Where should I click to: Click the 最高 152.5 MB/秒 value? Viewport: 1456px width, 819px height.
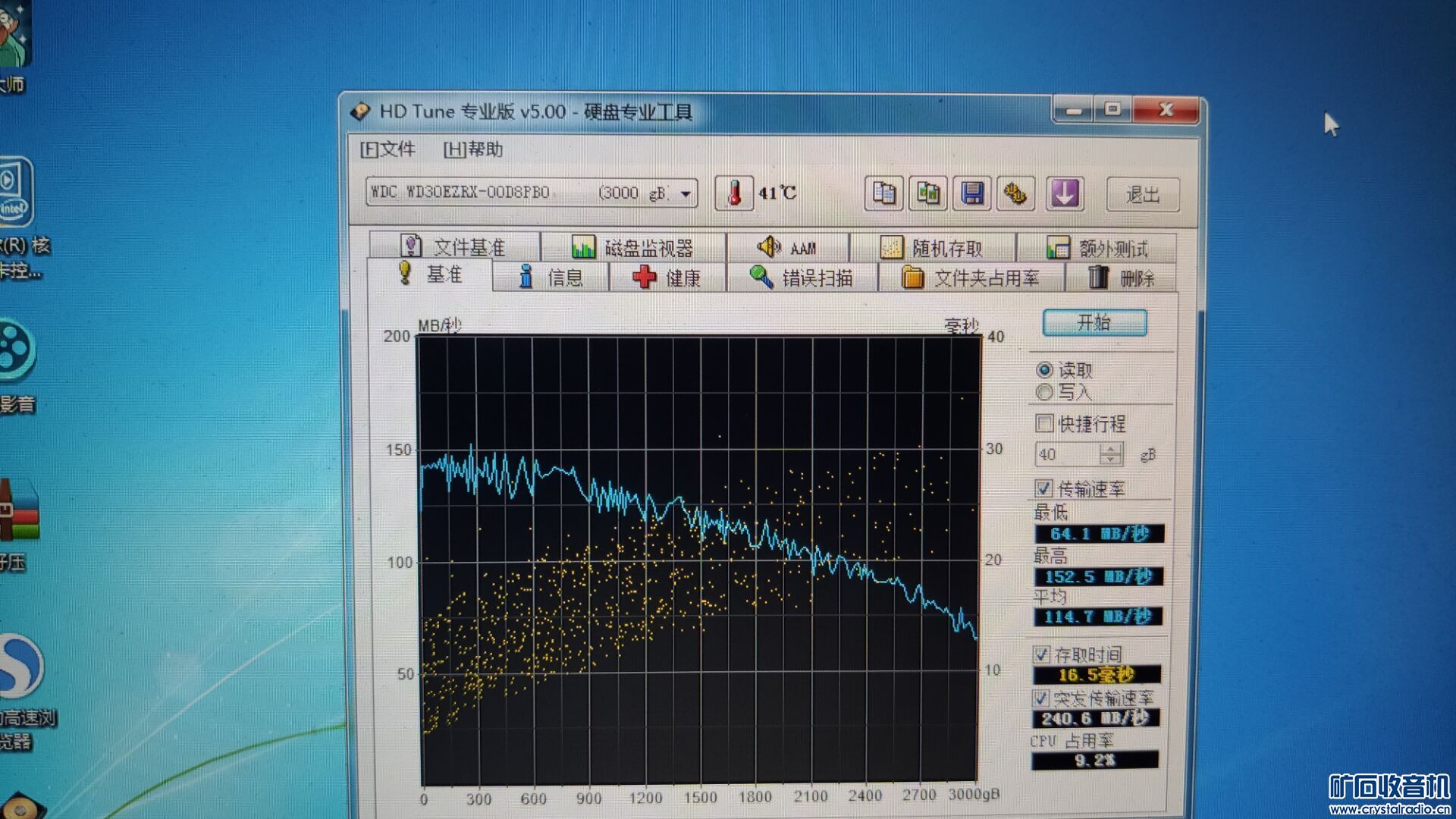point(1098,576)
